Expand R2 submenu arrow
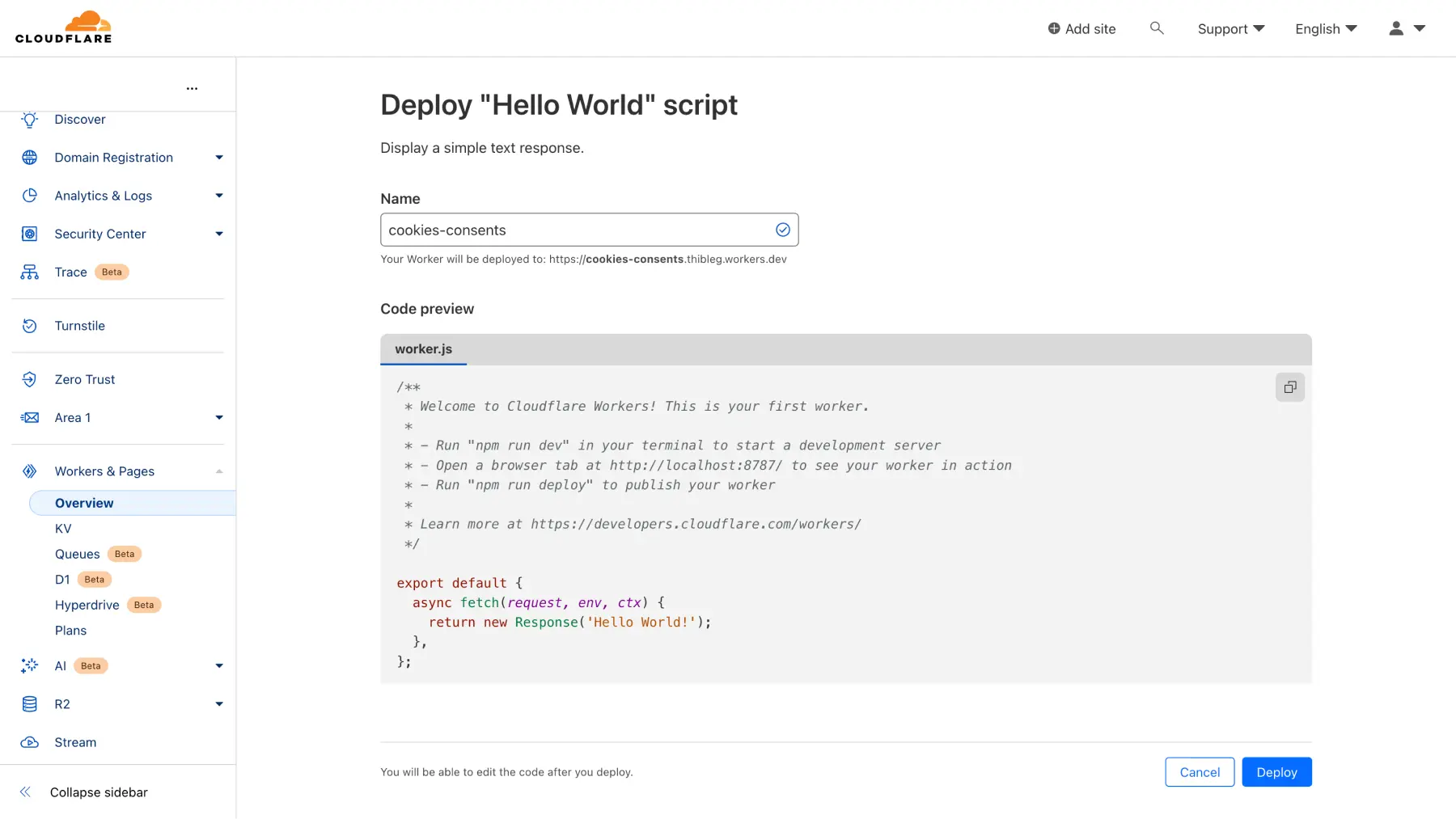 tap(219, 704)
